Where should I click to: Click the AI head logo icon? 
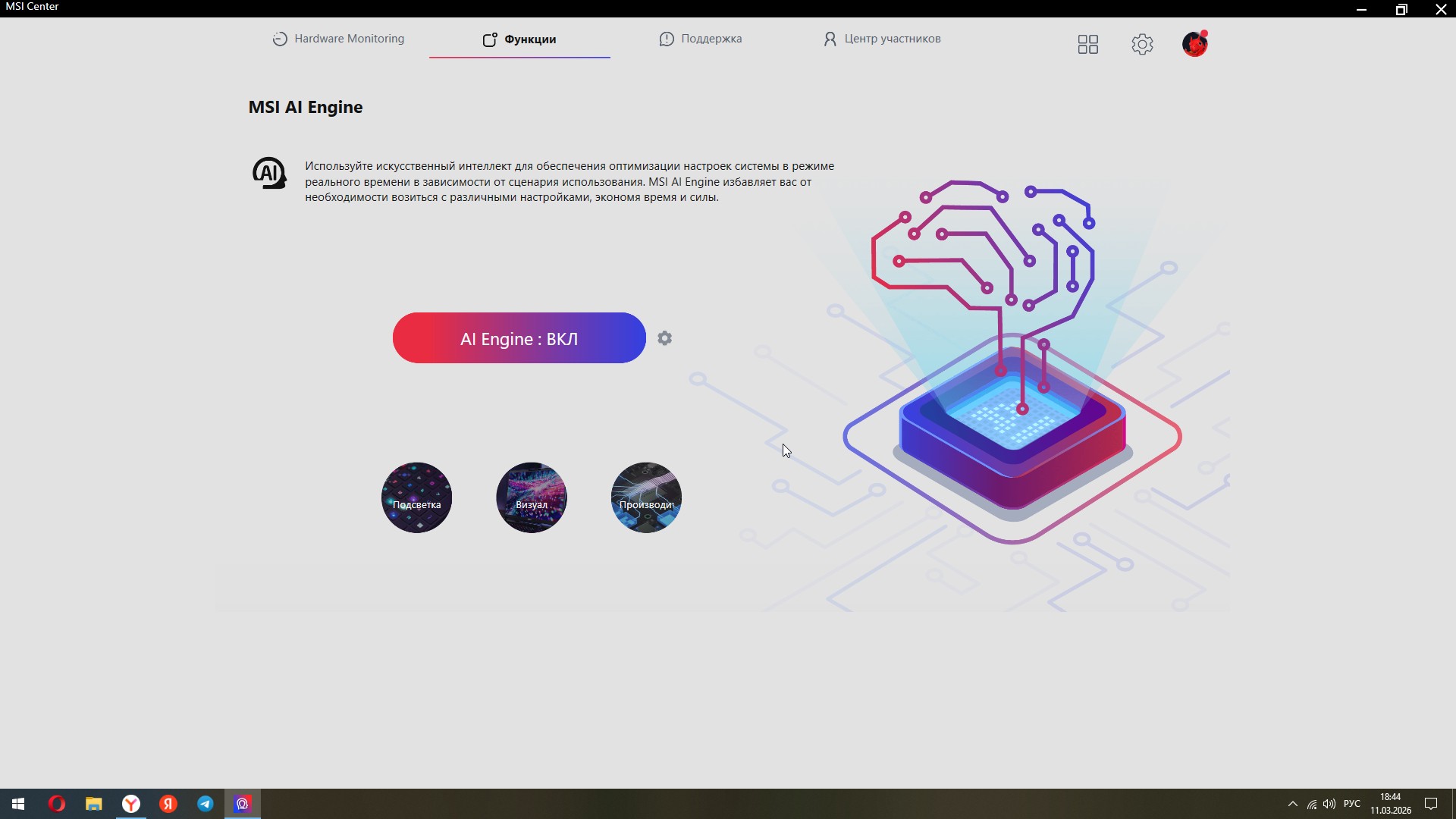[269, 174]
